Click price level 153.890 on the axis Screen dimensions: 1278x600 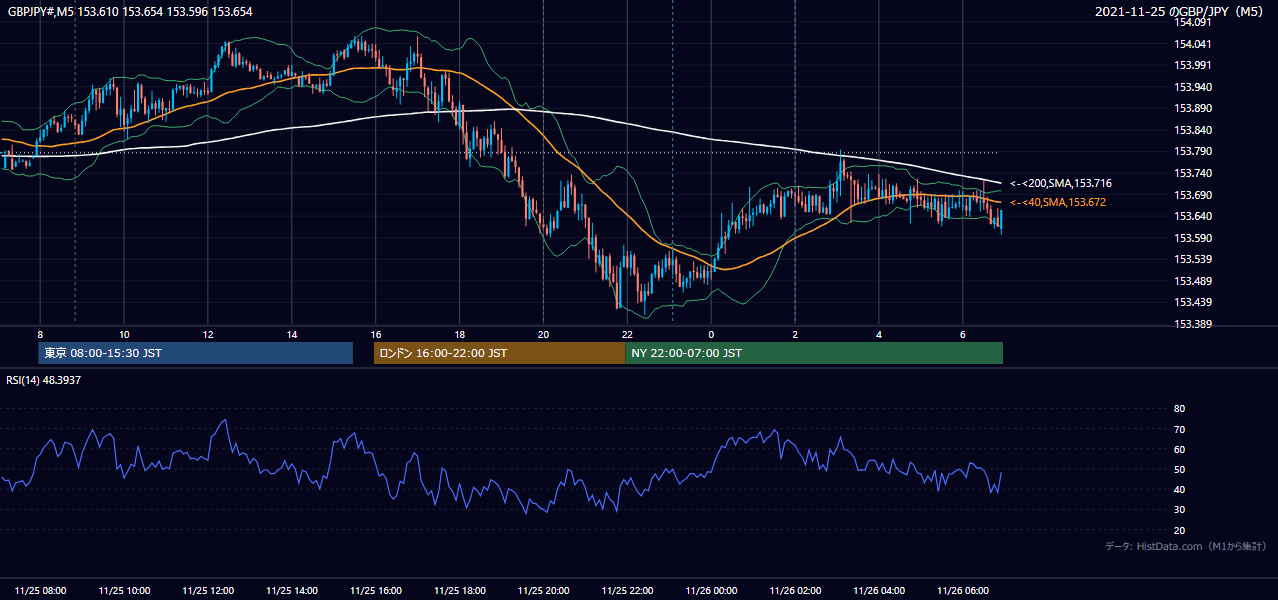1192,108
